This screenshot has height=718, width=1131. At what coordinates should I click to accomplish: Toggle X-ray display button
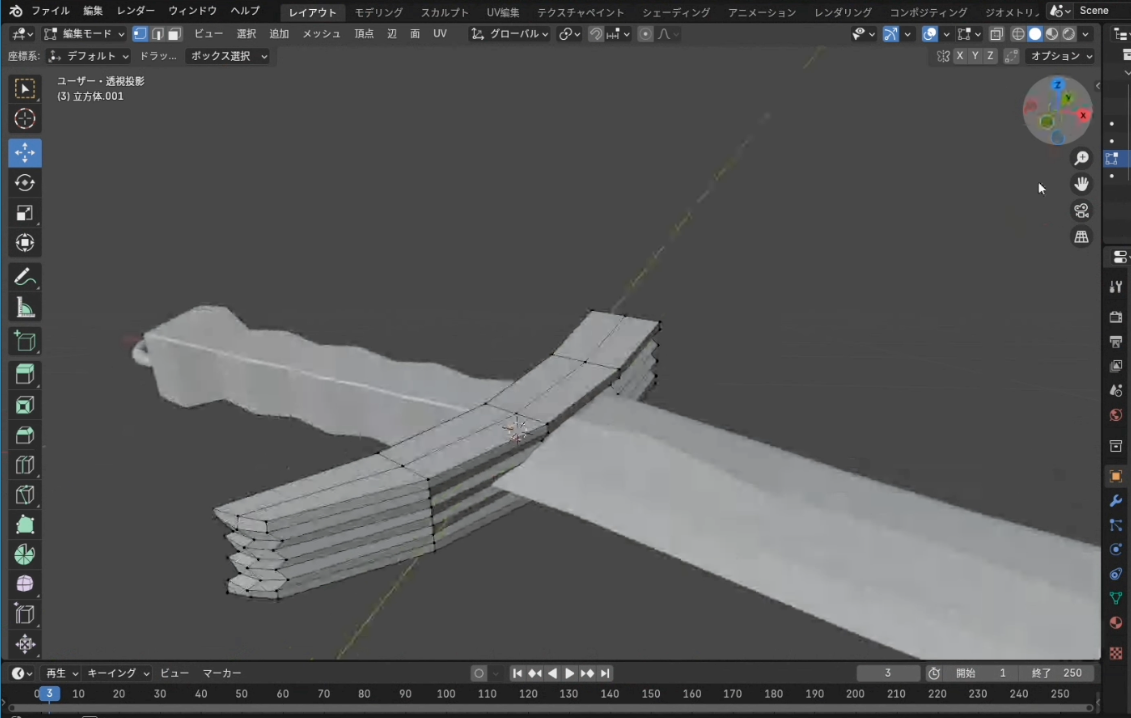pyautogui.click(x=996, y=34)
